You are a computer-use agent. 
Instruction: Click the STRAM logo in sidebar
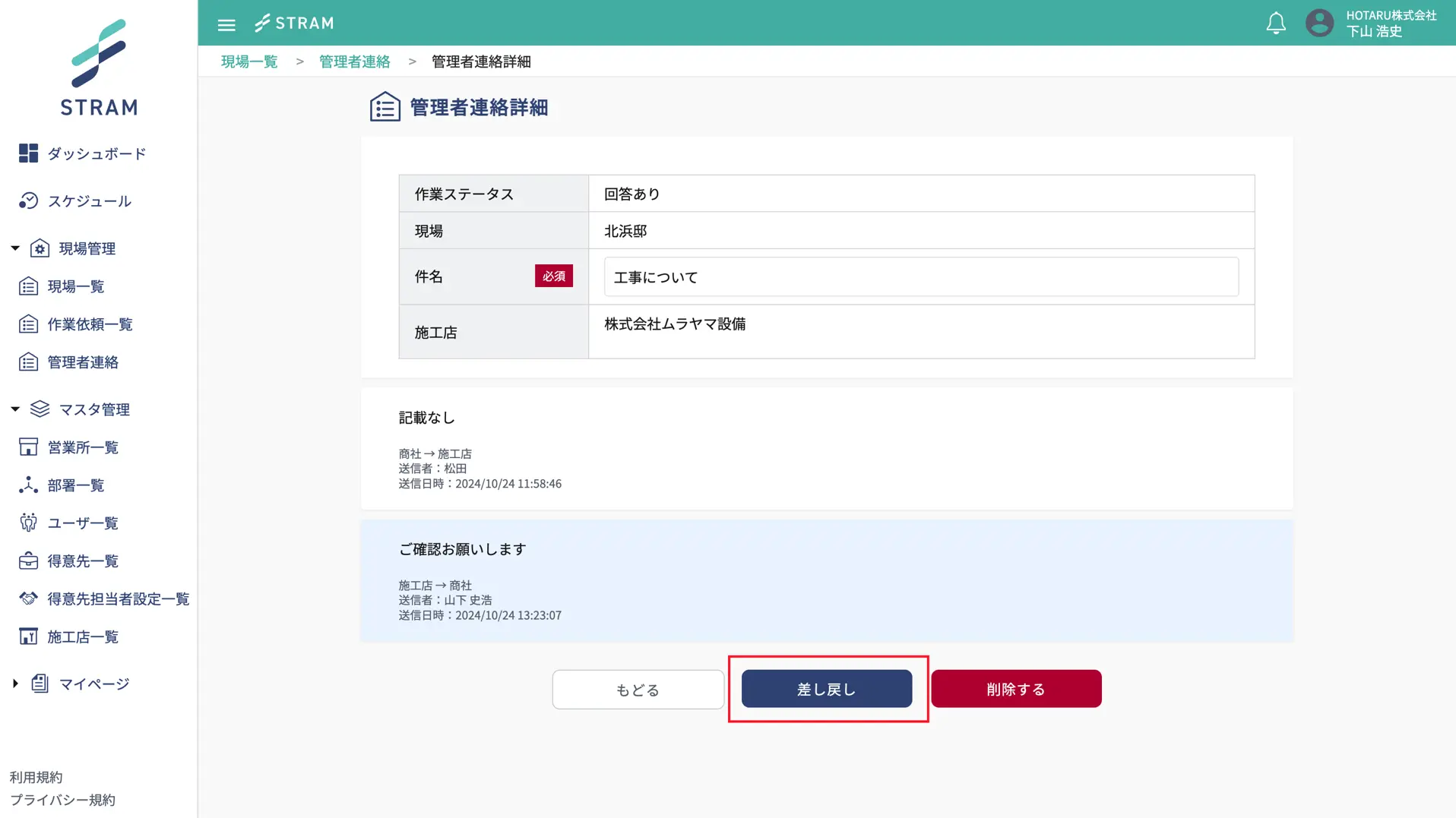[99, 68]
